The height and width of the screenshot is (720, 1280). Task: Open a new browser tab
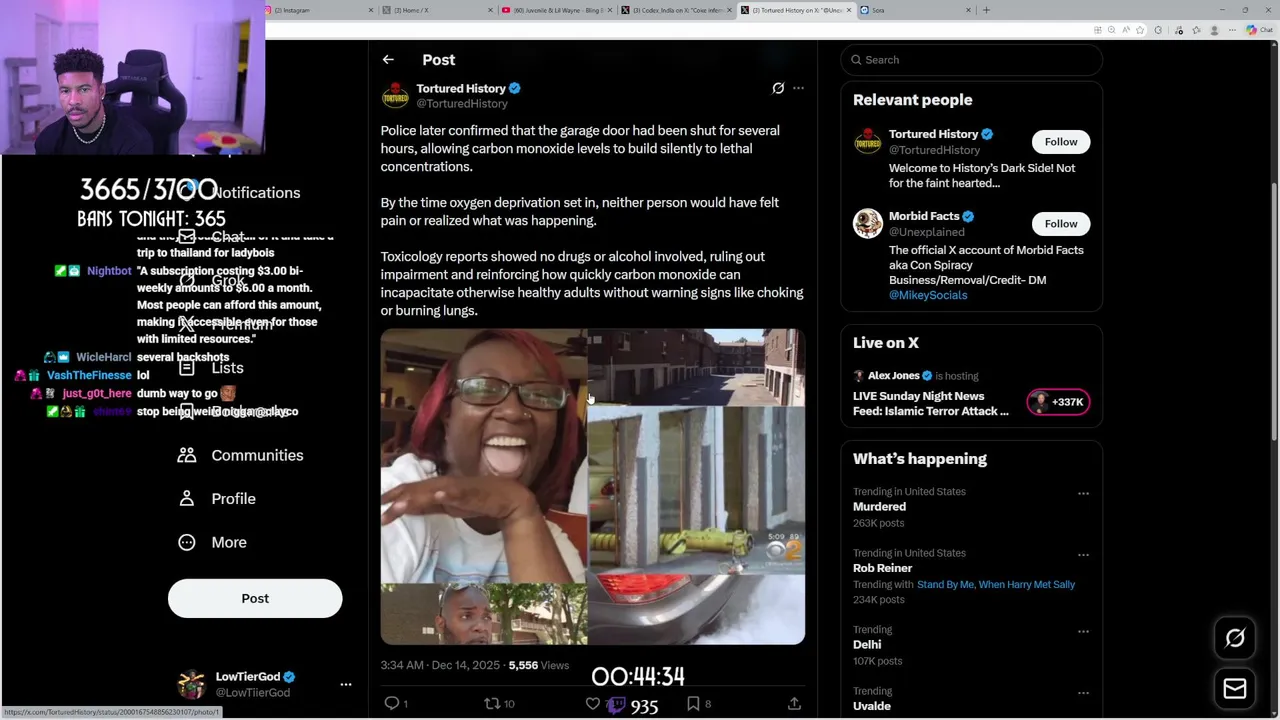[986, 10]
